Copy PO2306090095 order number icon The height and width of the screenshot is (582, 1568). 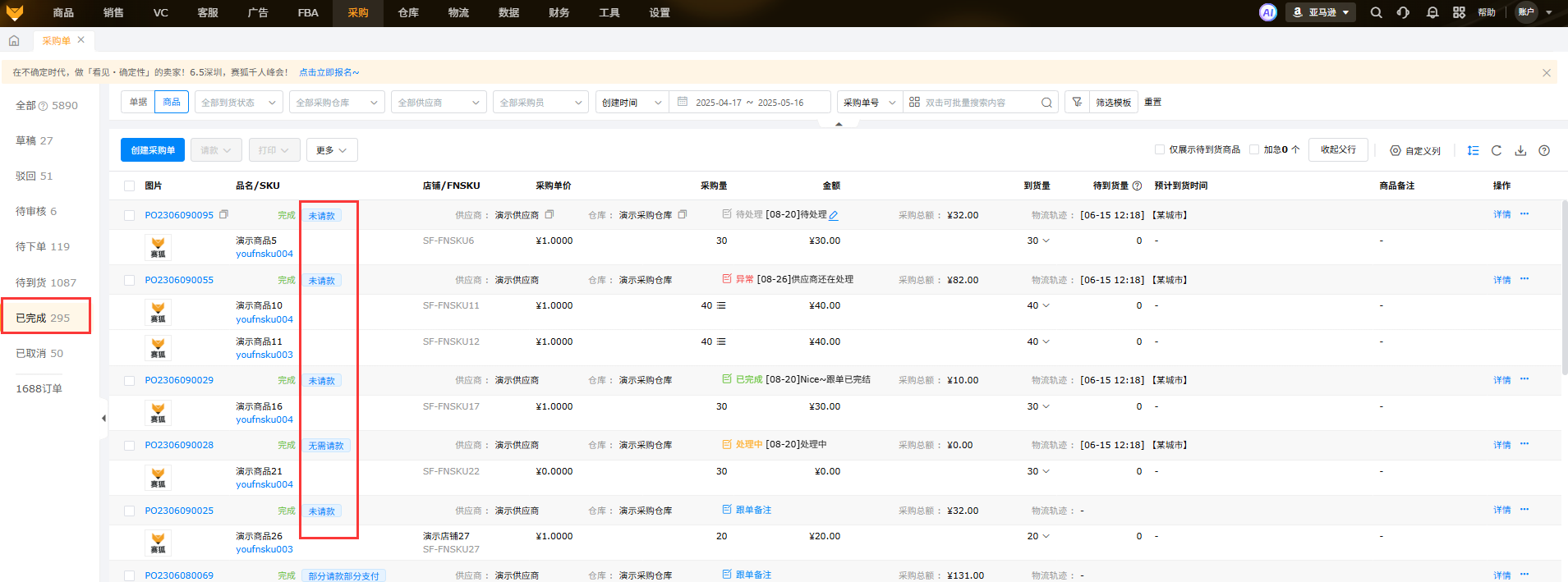click(223, 215)
